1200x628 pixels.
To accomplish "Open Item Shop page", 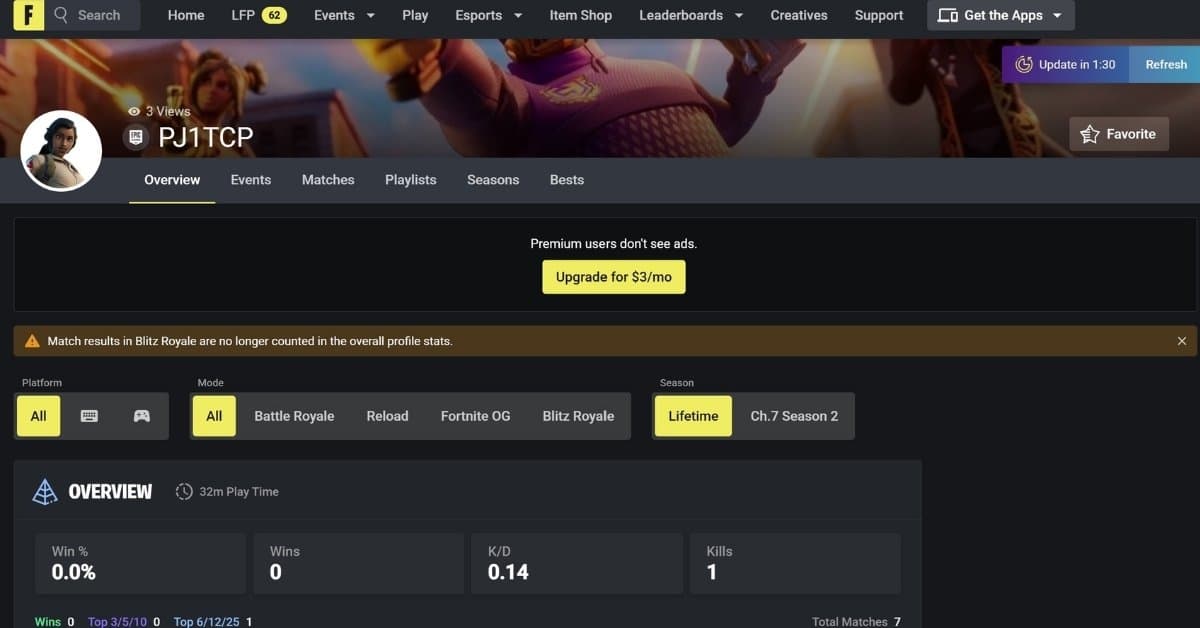I will 581,15.
